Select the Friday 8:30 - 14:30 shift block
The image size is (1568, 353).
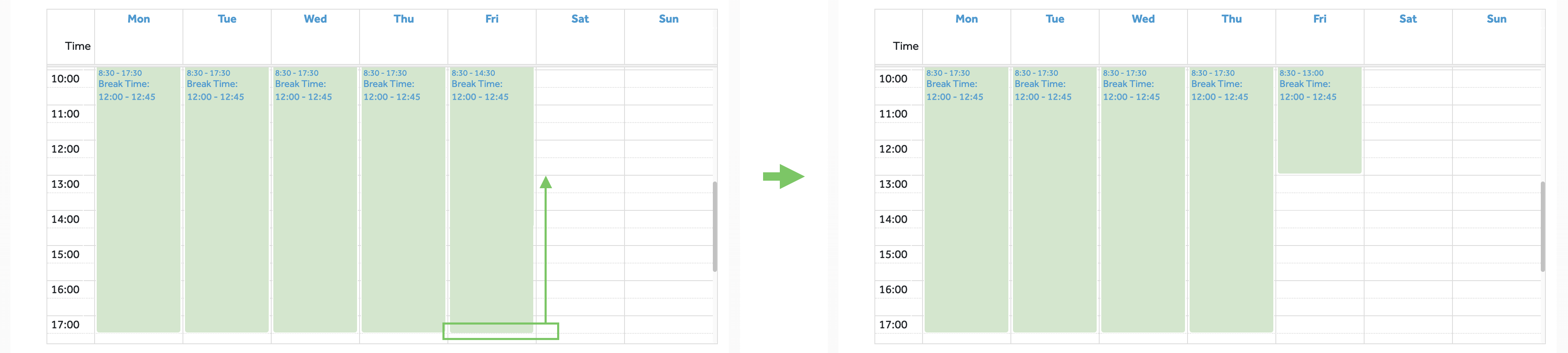coord(491,201)
